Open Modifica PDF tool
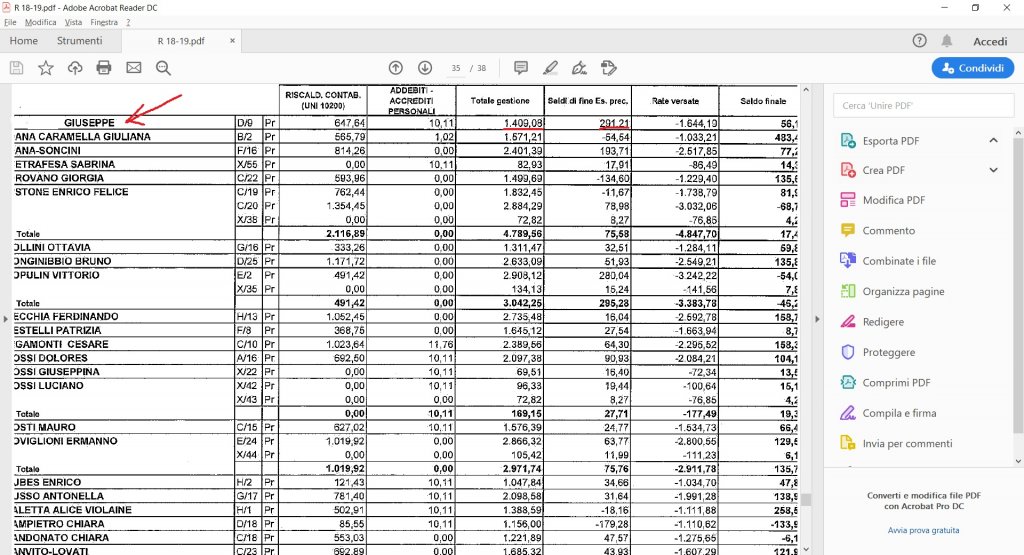Screen dimensions: 1024x555 [x=893, y=200]
